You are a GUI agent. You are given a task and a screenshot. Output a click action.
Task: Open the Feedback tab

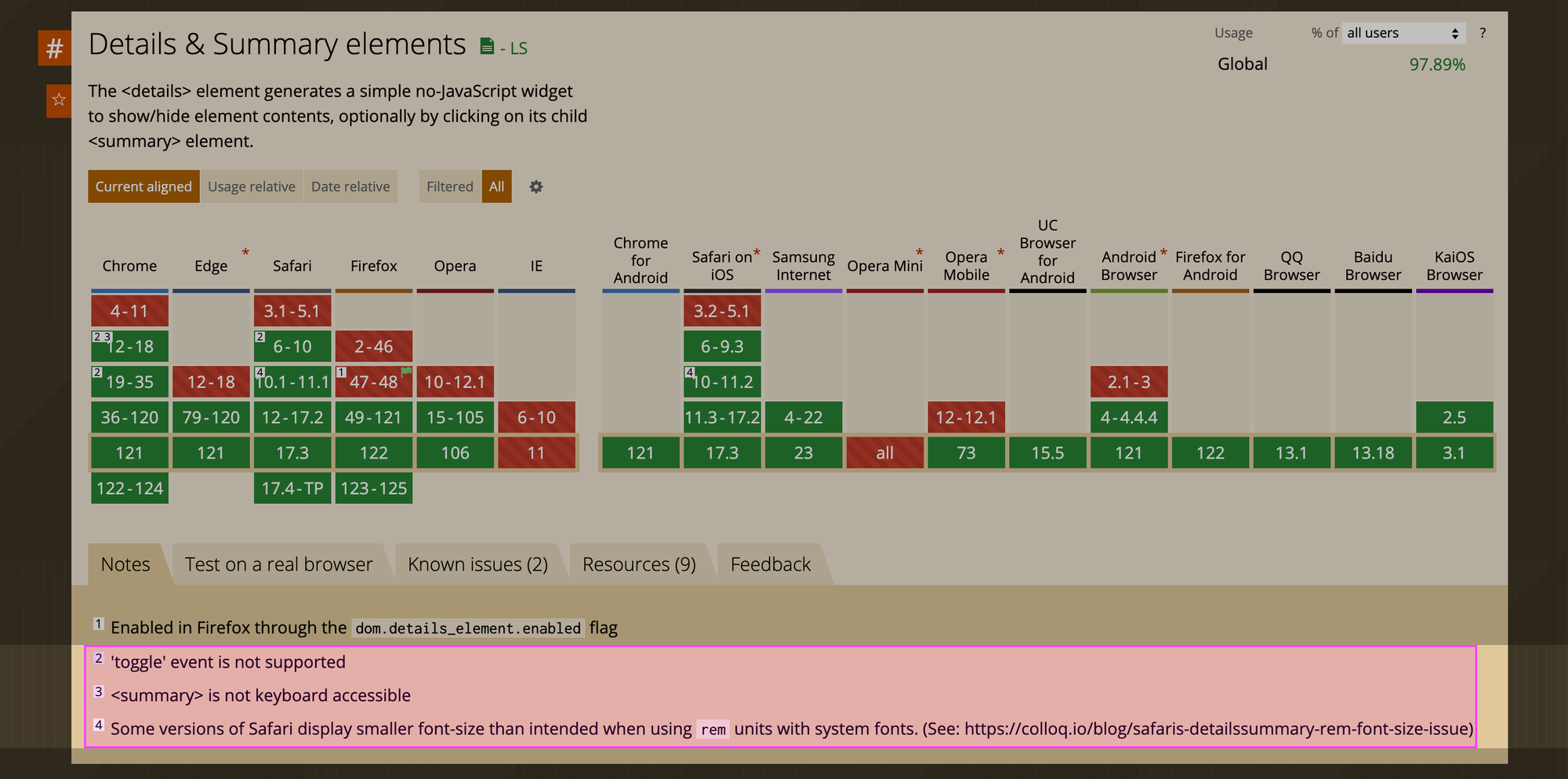click(x=771, y=564)
